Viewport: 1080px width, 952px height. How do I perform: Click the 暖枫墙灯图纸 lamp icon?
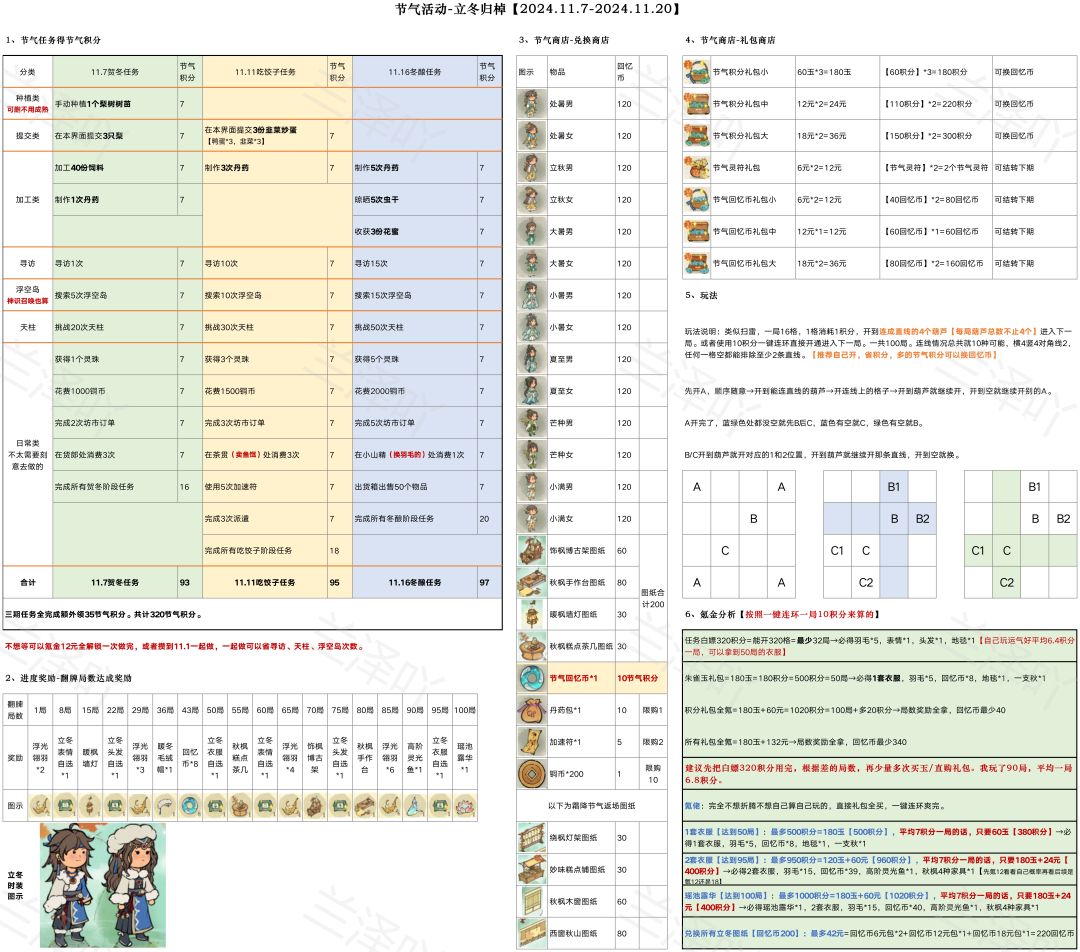(x=532, y=614)
